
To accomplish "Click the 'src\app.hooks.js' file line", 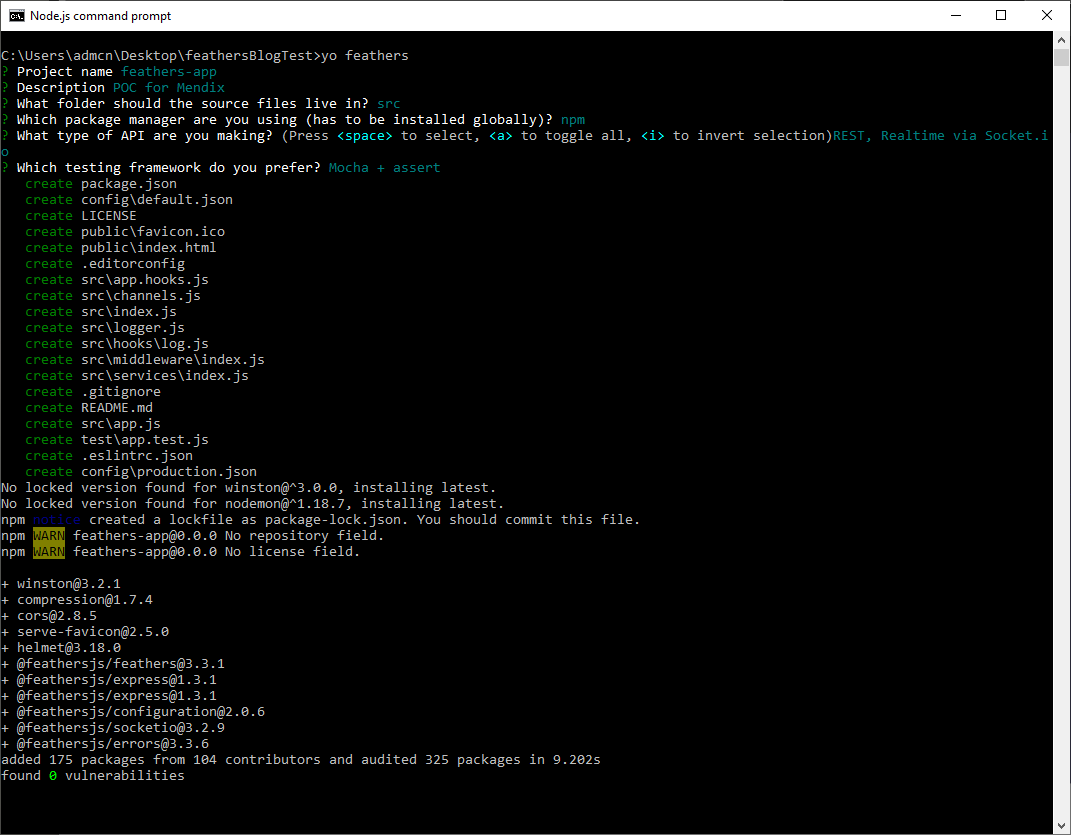I will [x=117, y=279].
